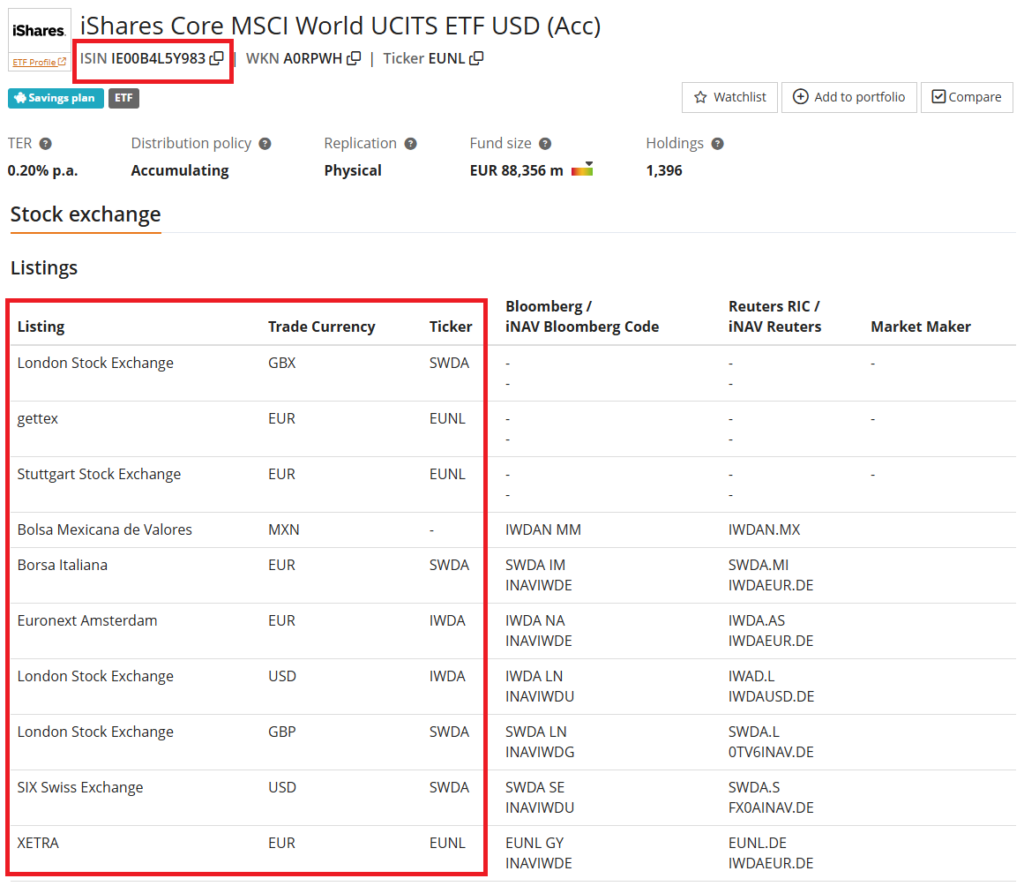Click the GBX trade currency cell
The image size is (1024, 886).
click(x=281, y=363)
